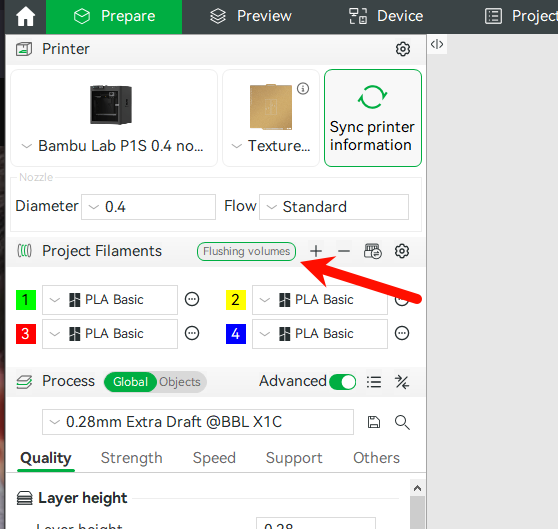Click the Home icon in top bar
Image resolution: width=558 pixels, height=529 pixels.
(x=26, y=16)
